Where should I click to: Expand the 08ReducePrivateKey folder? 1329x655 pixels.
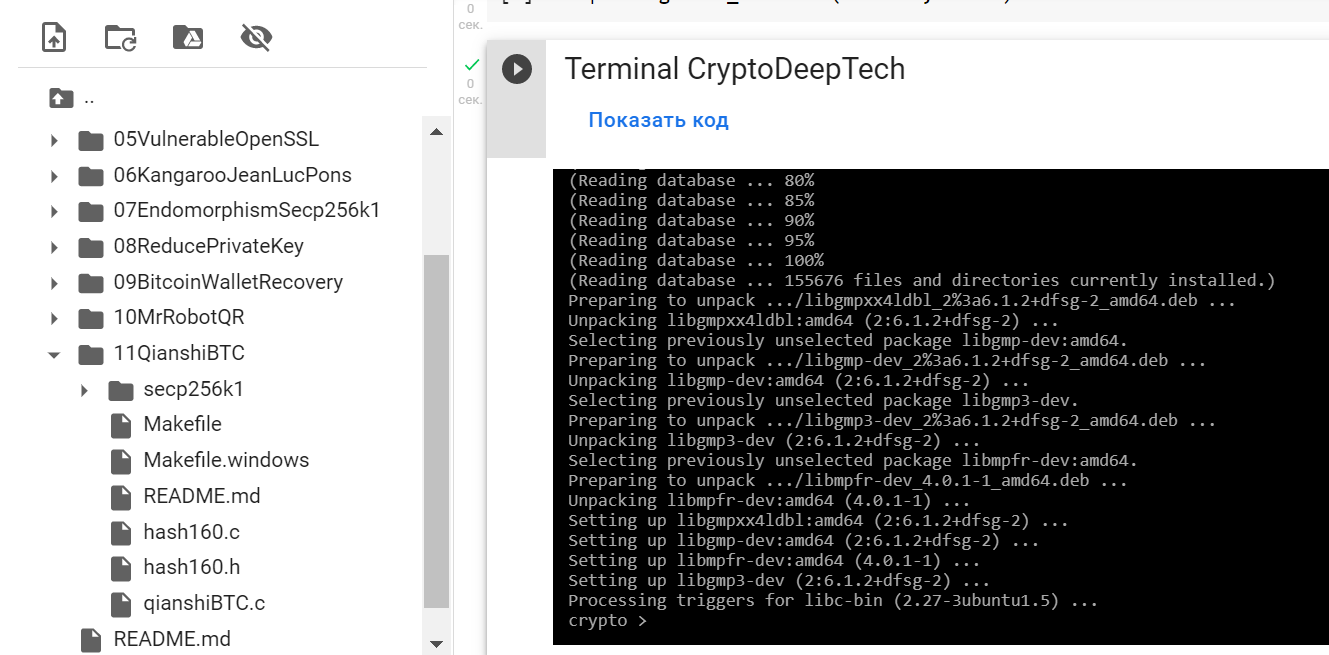point(54,247)
